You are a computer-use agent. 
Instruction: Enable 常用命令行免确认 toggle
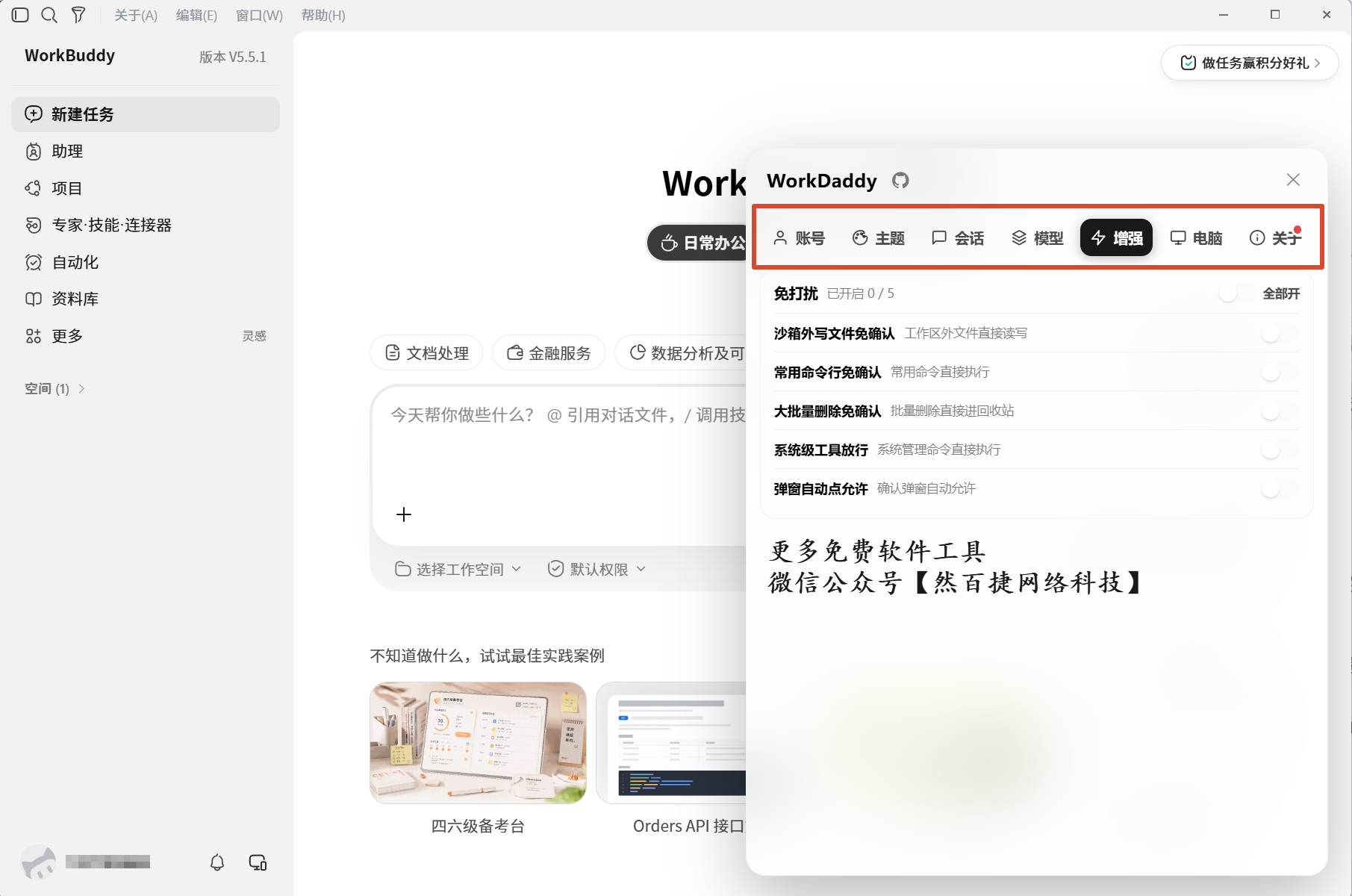[1280, 372]
